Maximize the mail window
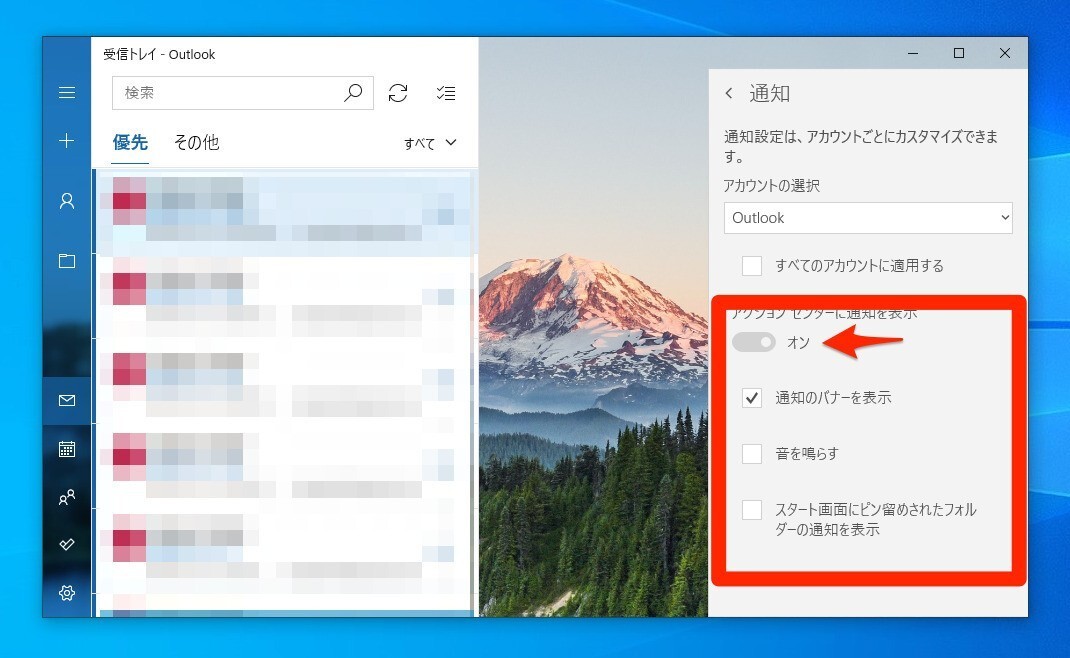Viewport: 1070px width, 658px height. (x=959, y=53)
